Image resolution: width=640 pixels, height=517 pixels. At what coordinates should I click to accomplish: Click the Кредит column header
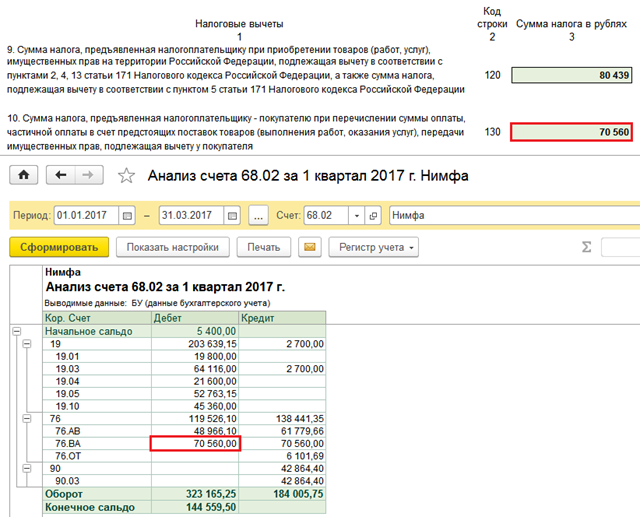point(282,318)
